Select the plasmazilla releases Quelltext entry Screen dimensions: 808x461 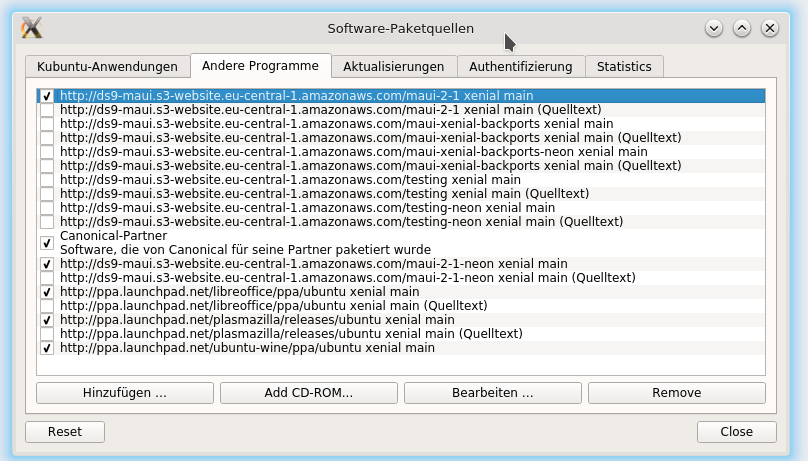[x=291, y=334]
